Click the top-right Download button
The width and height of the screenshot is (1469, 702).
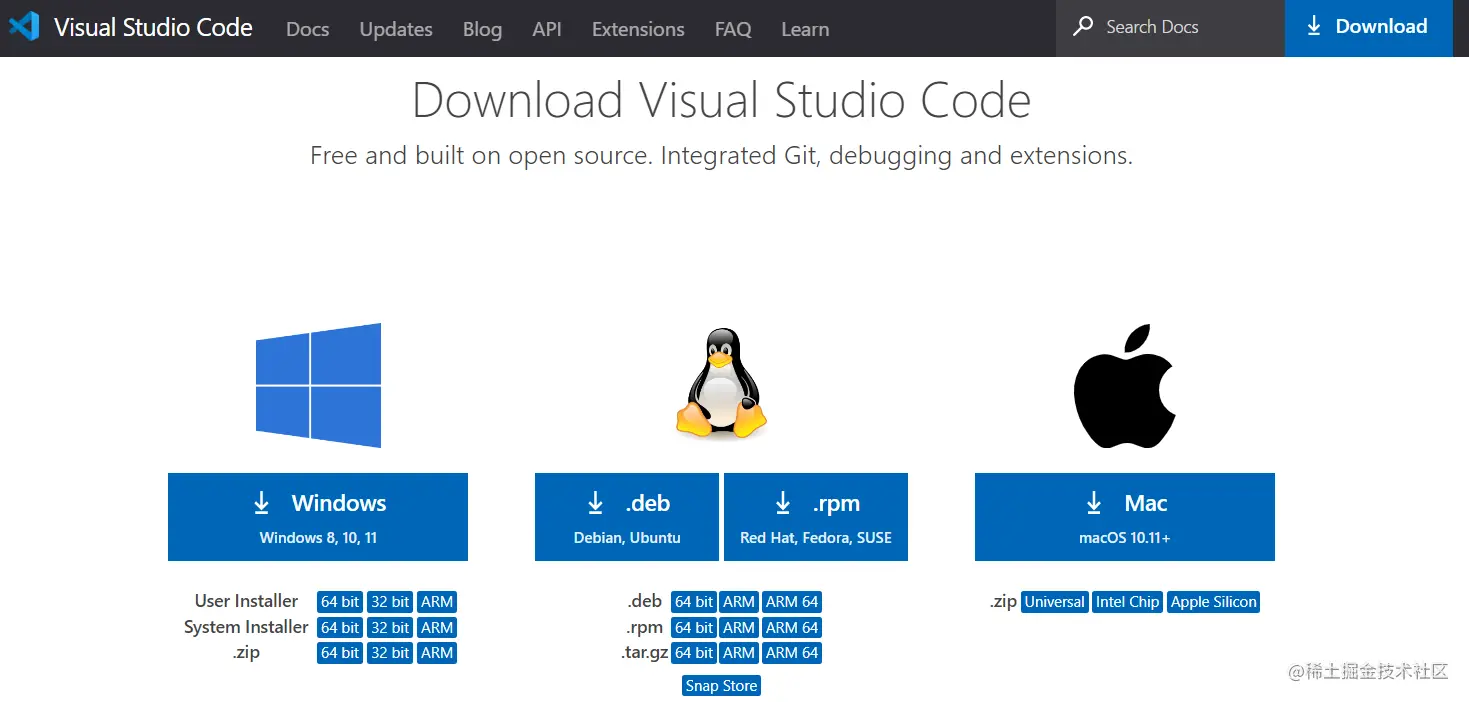(1368, 28)
